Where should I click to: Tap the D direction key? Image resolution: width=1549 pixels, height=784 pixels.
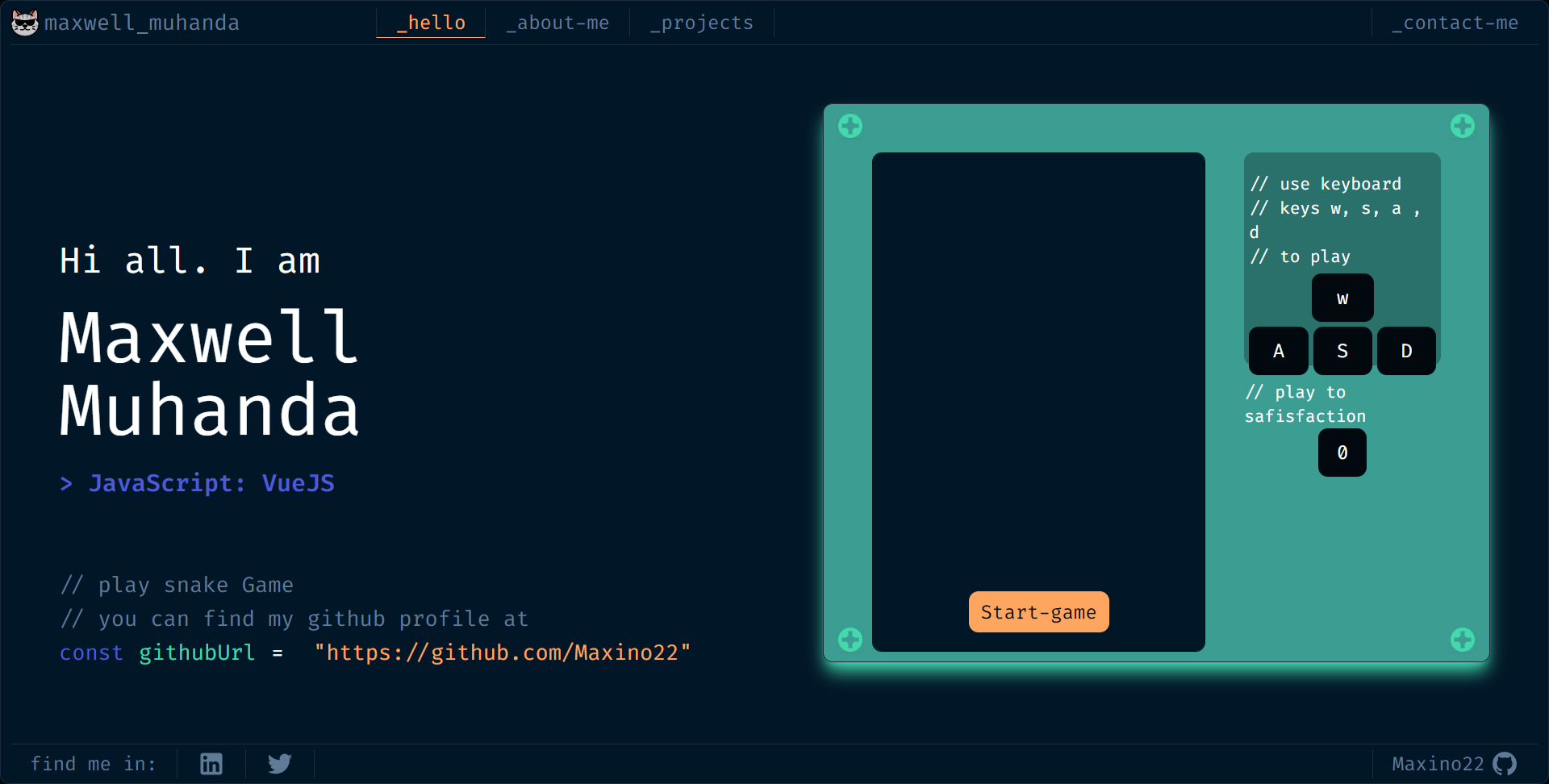(x=1406, y=351)
